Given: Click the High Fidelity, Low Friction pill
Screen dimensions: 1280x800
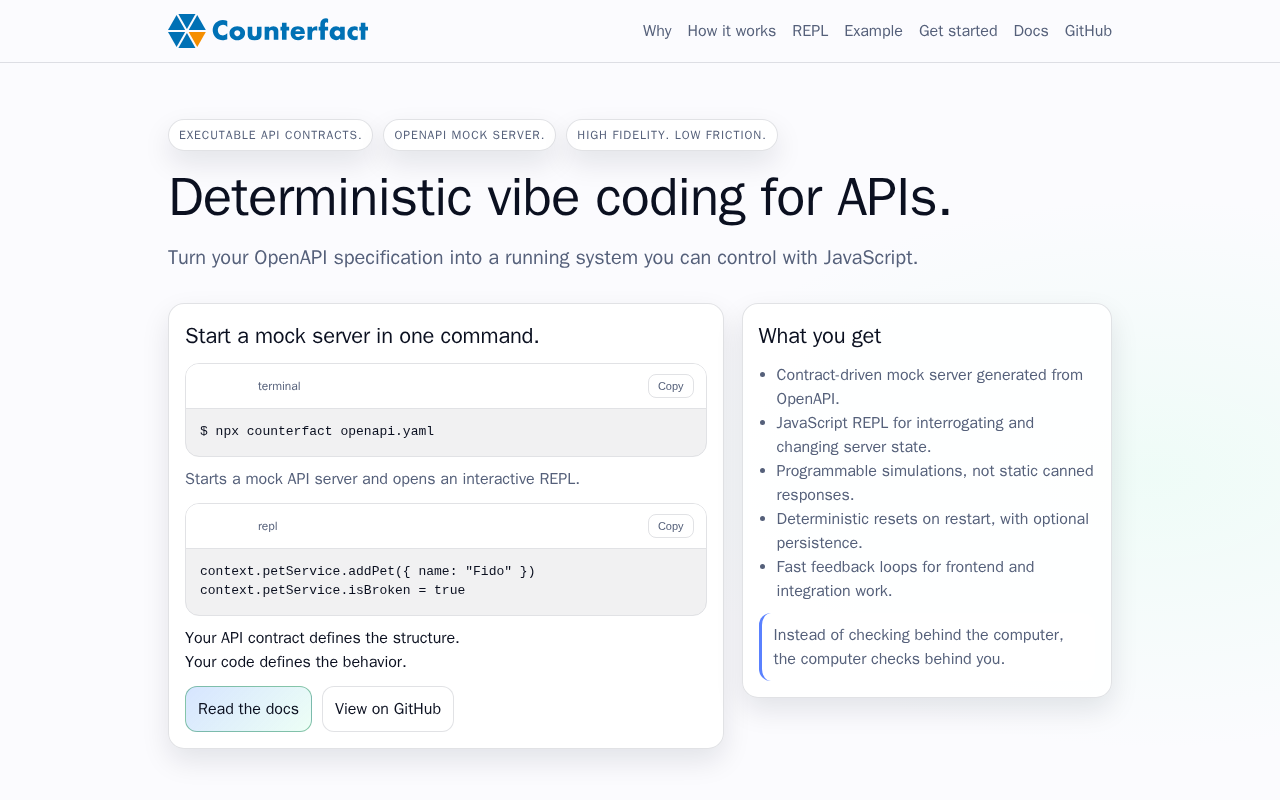Looking at the screenshot, I should (672, 135).
